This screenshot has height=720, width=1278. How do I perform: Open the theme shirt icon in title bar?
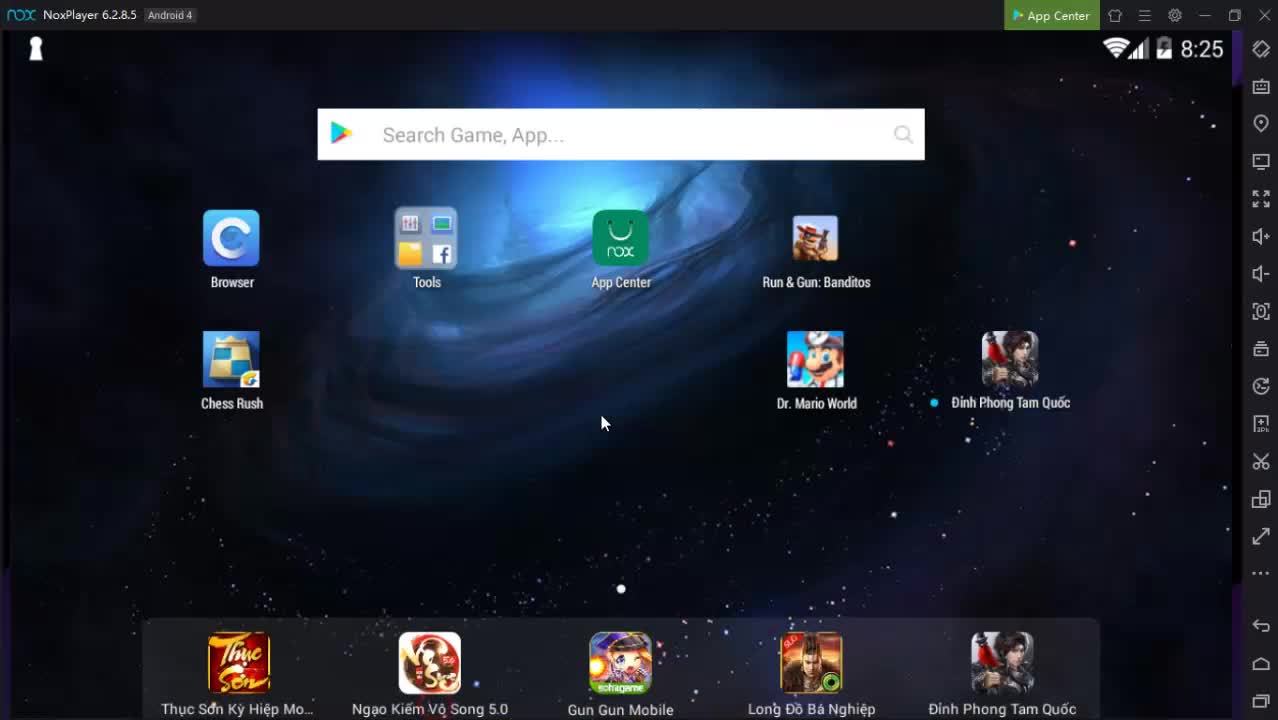click(1115, 15)
